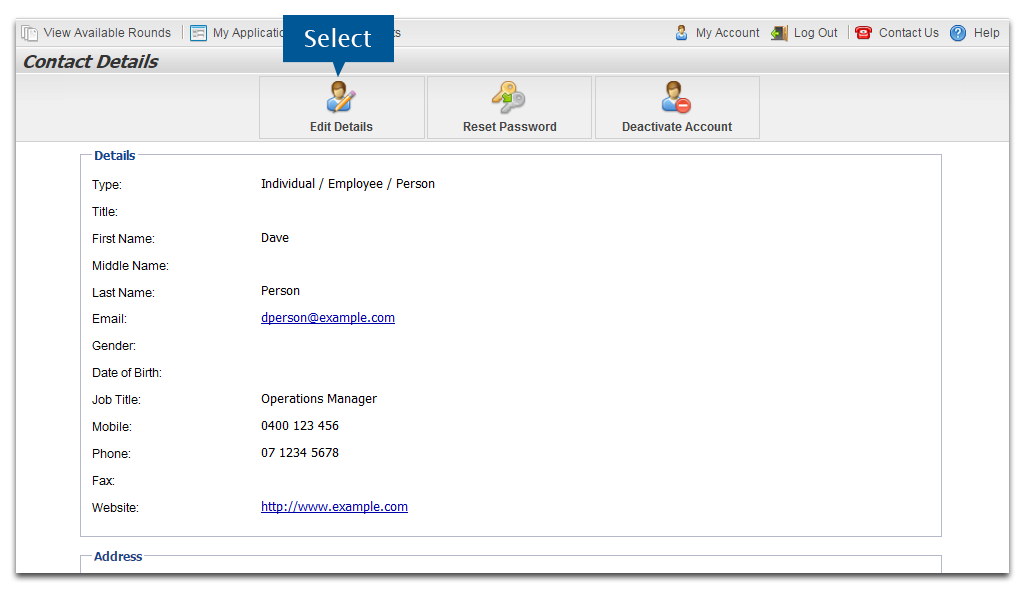Select the Edit Details button label
This screenshot has height=594, width=1024.
342,127
